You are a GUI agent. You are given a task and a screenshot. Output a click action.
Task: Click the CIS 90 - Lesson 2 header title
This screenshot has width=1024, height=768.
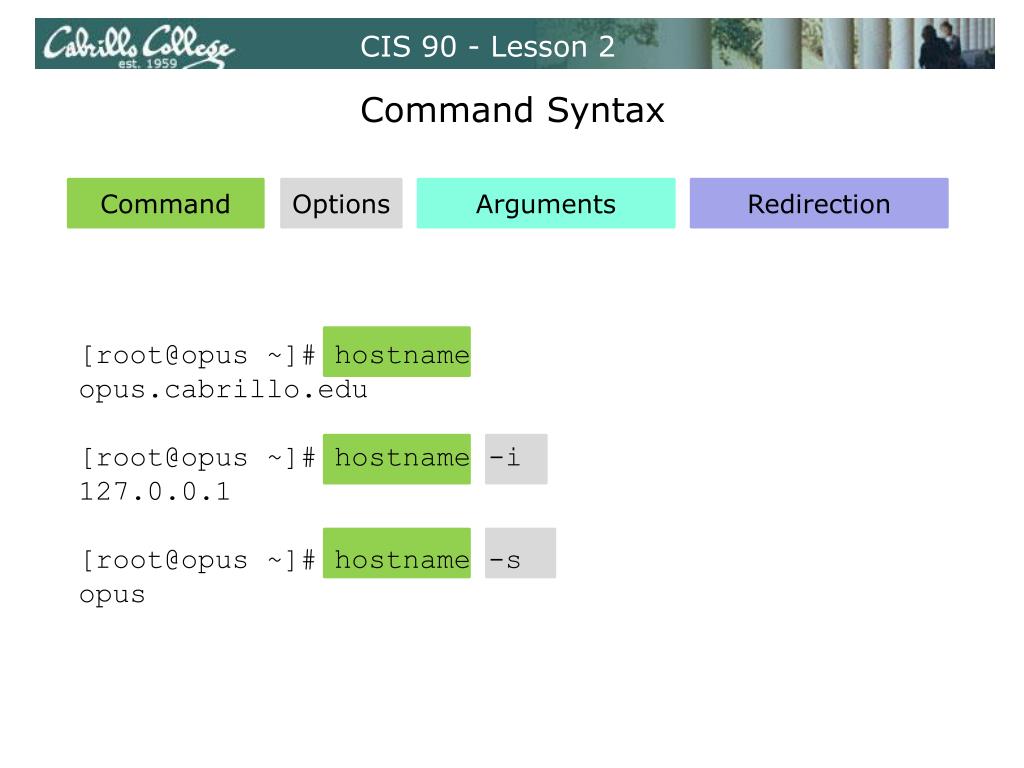click(487, 46)
